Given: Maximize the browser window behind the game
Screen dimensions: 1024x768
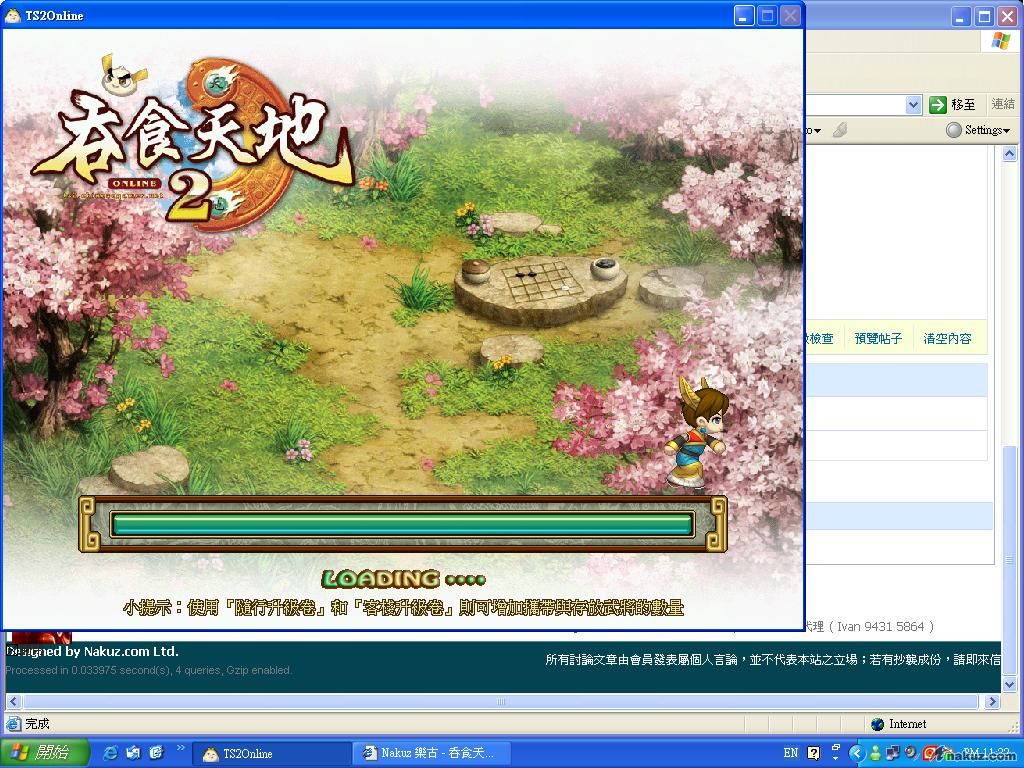Looking at the screenshot, I should [x=984, y=16].
